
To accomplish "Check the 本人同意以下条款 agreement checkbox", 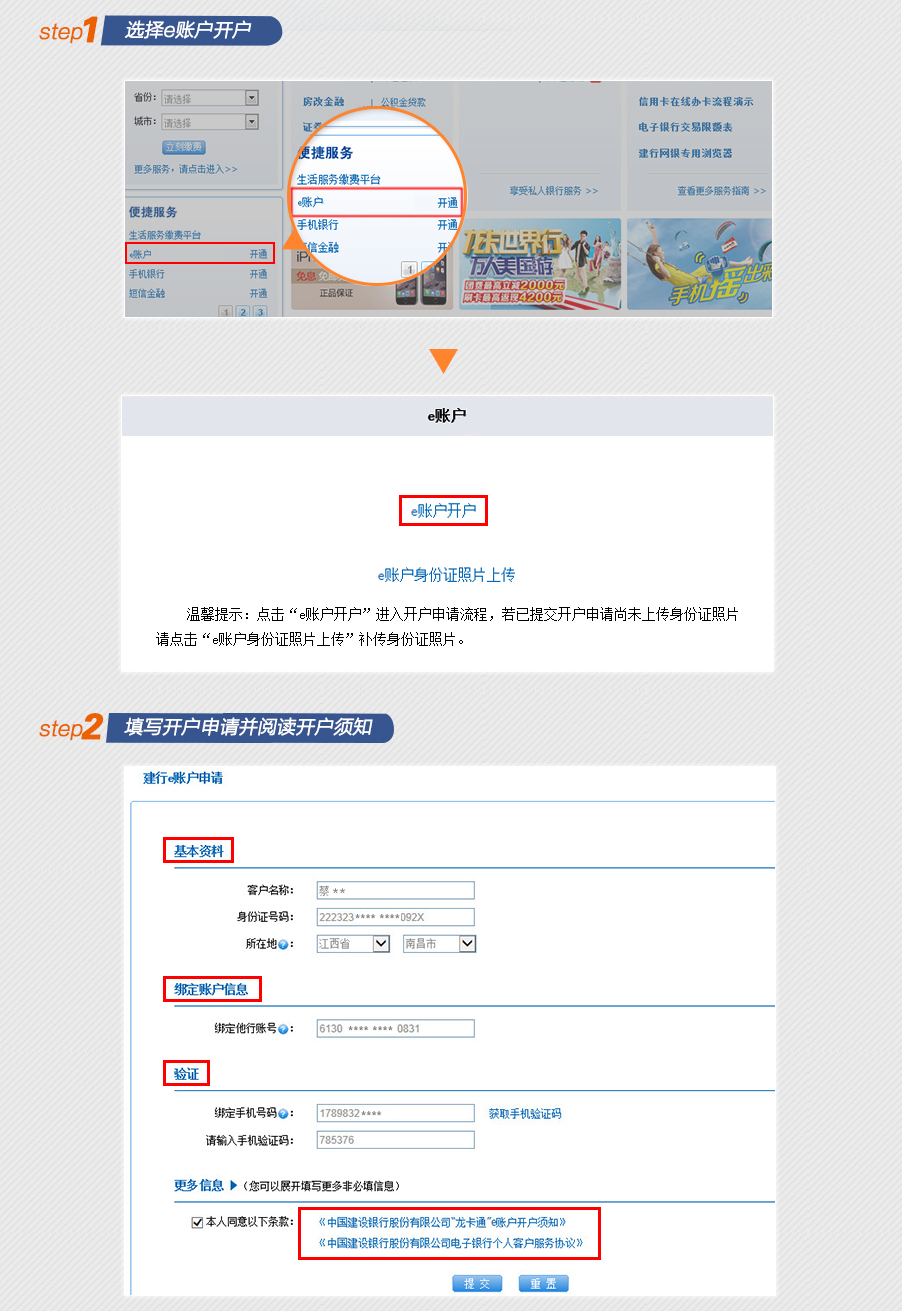I will pyautogui.click(x=198, y=1221).
